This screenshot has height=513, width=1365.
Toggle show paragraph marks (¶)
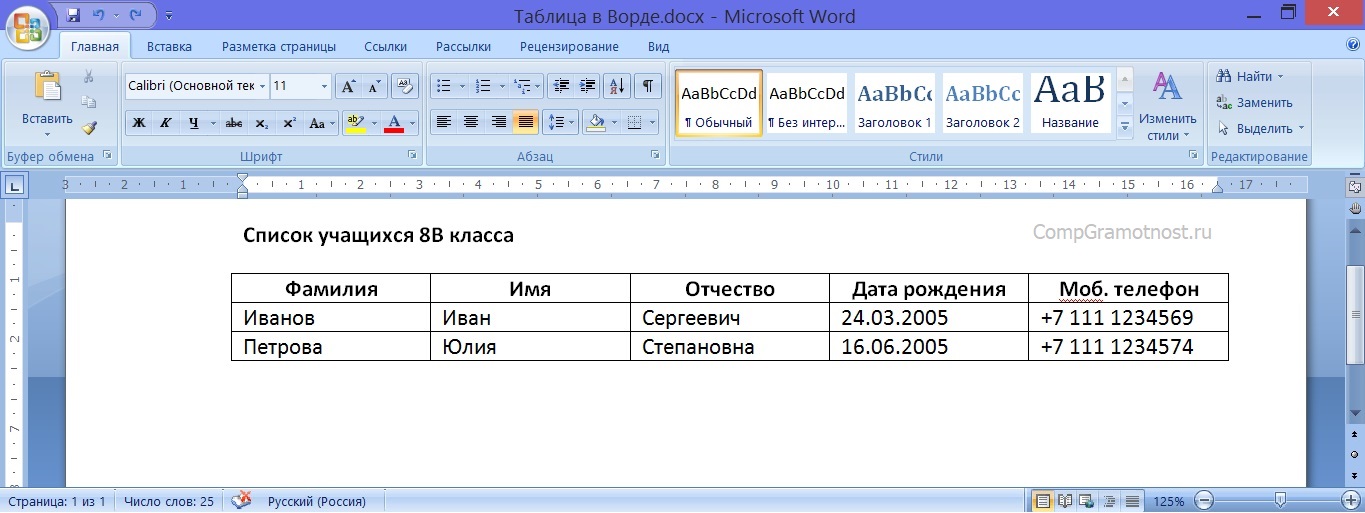pyautogui.click(x=648, y=86)
